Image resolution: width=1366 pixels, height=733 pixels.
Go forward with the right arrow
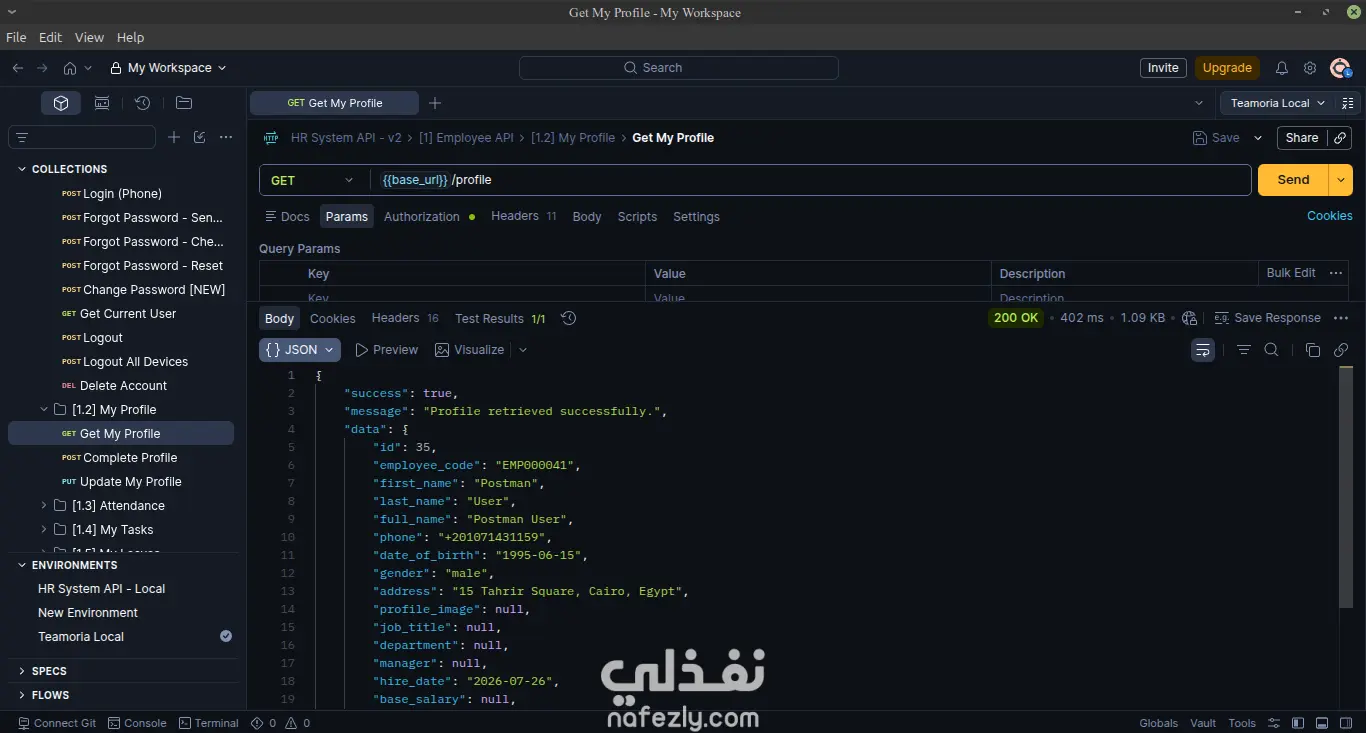tap(42, 68)
